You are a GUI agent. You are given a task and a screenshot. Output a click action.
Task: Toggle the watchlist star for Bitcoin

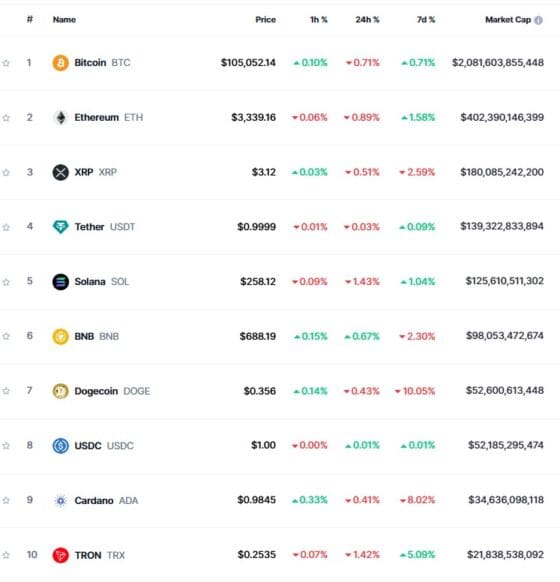pos(6,63)
